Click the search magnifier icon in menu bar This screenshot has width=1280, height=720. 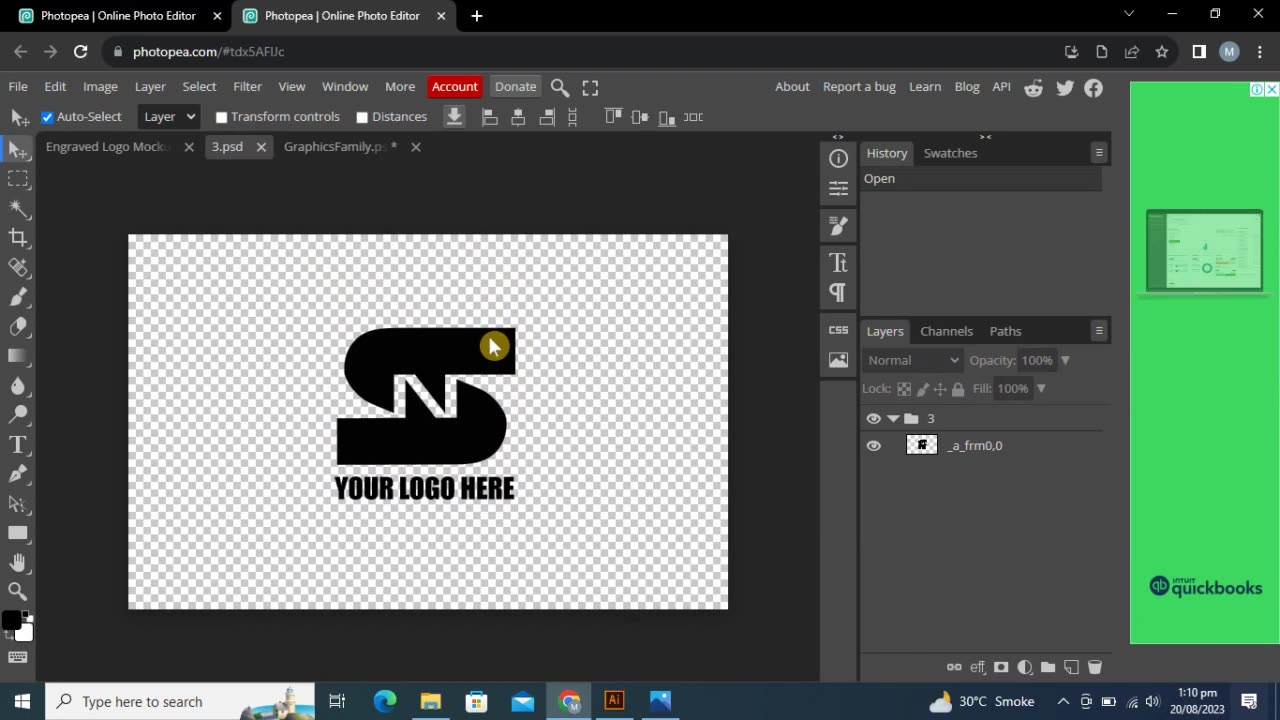point(560,87)
